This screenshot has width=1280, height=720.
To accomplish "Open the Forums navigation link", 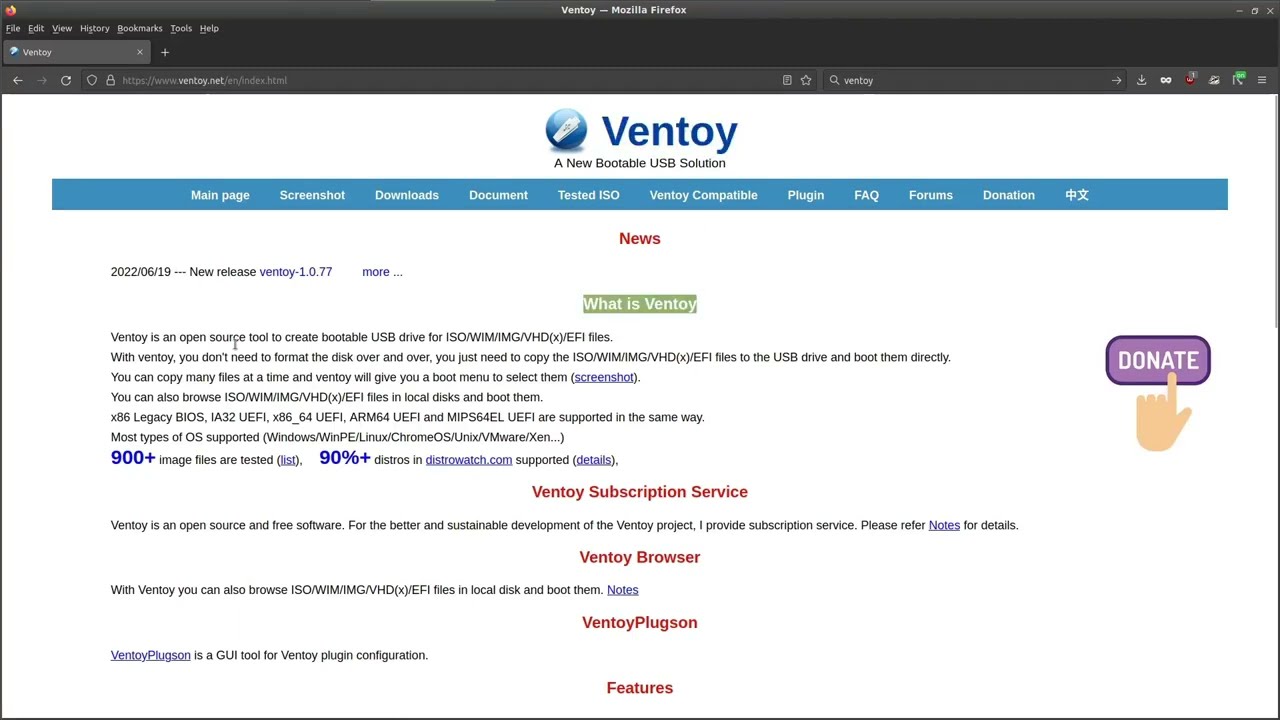I will coord(931,195).
